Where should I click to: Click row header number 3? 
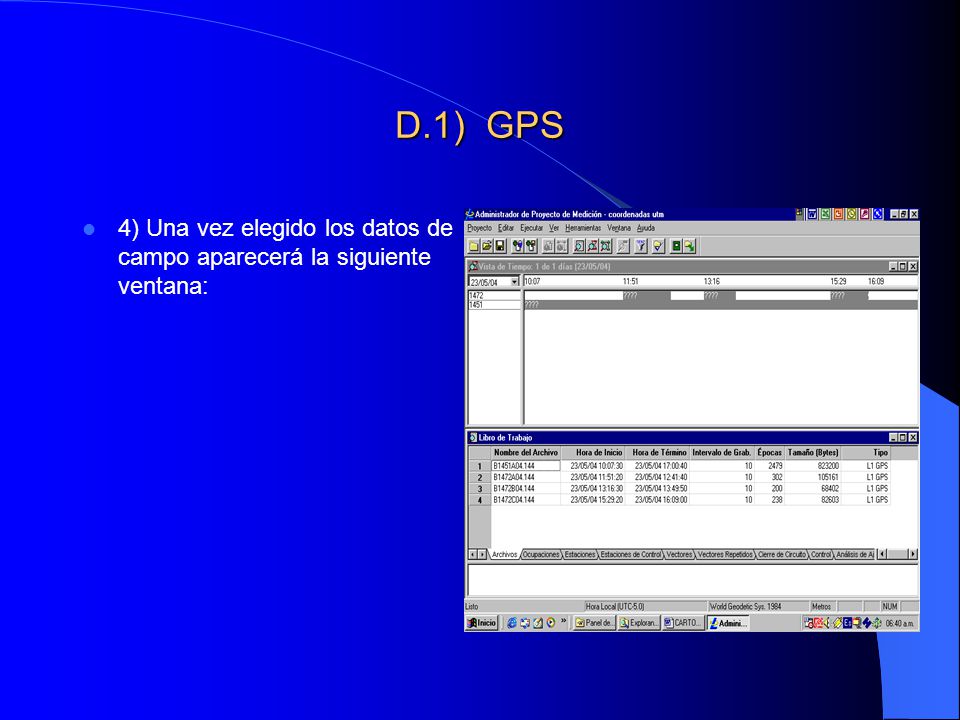click(x=479, y=489)
